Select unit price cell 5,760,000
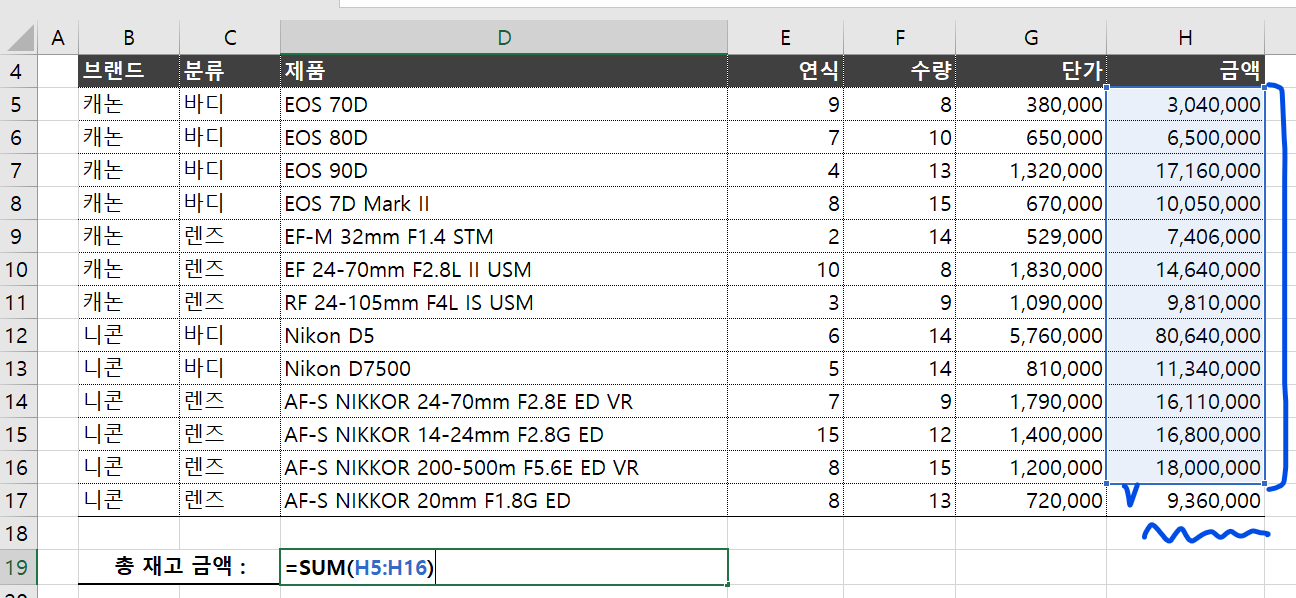 [1031, 335]
